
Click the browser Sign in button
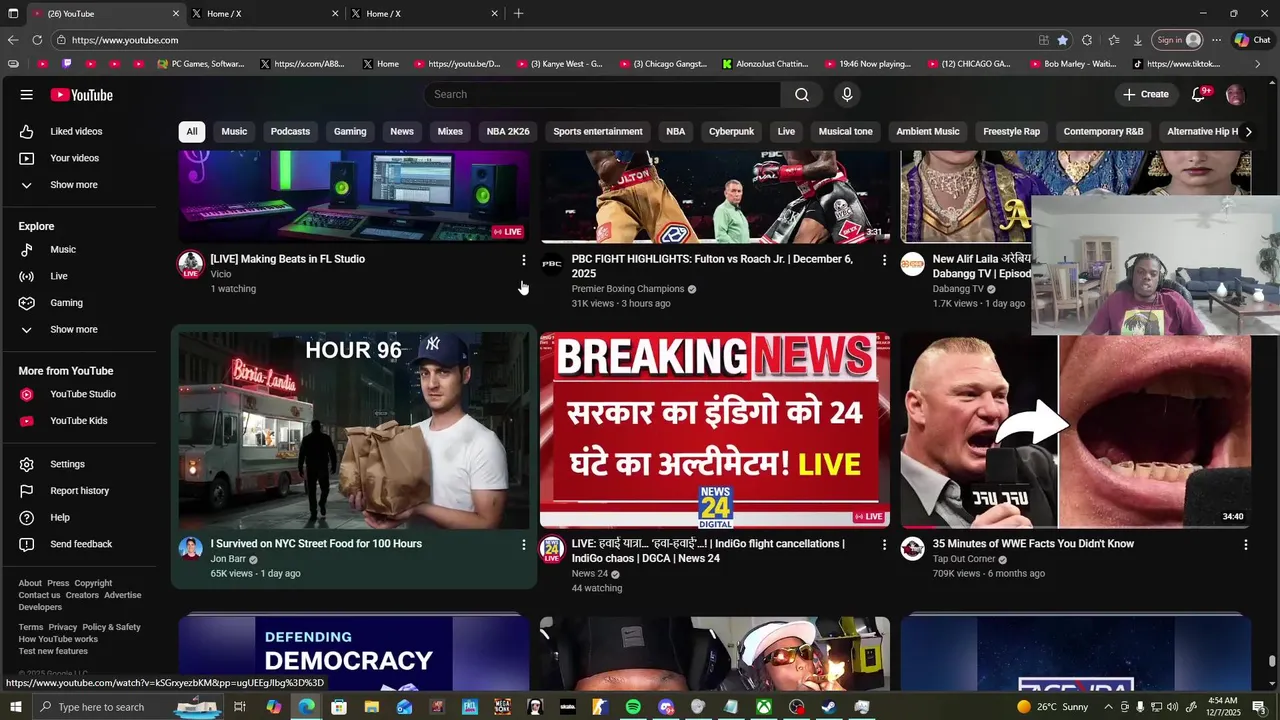pyautogui.click(x=1178, y=40)
